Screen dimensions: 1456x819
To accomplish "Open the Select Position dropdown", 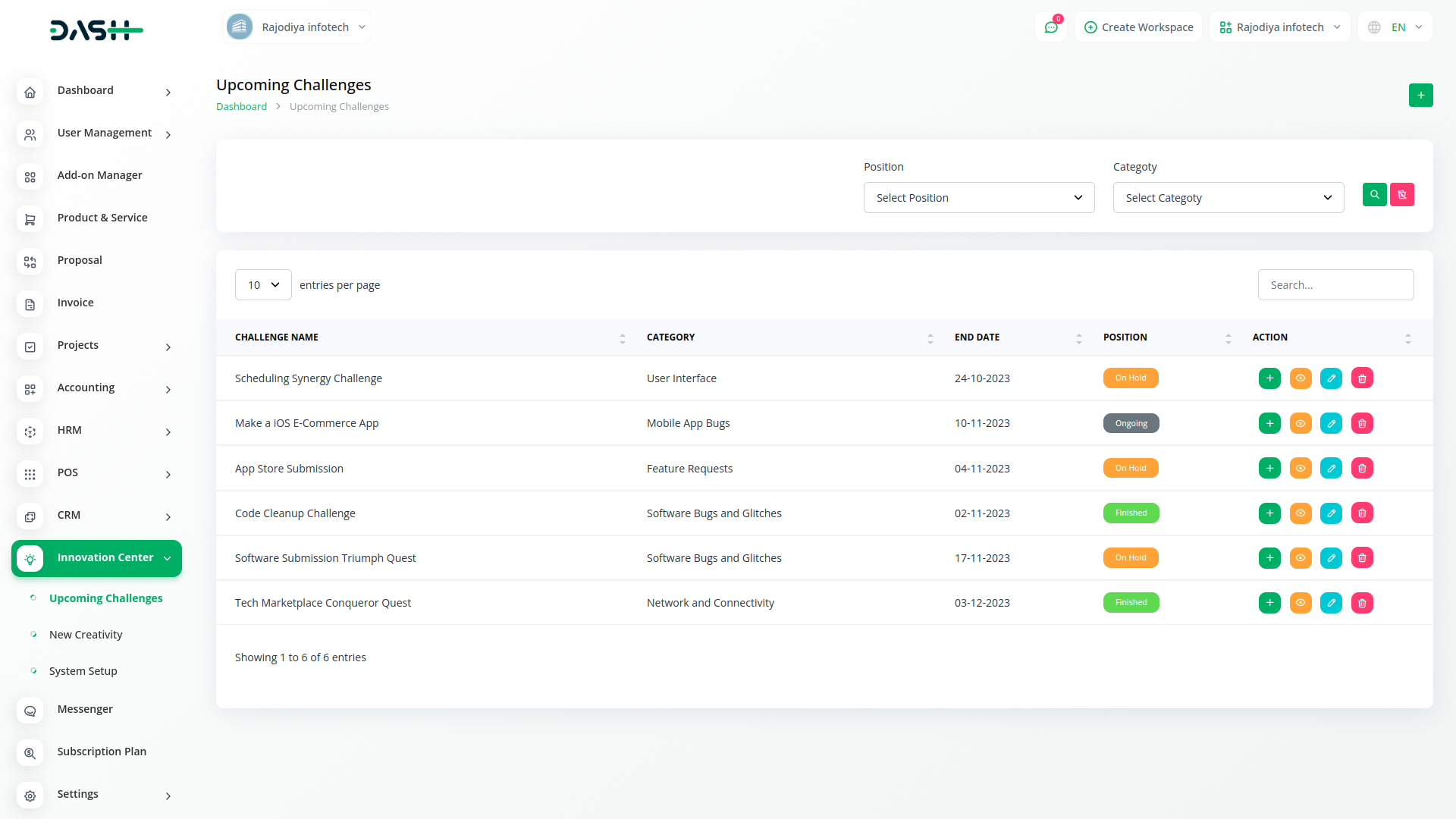I will [x=978, y=198].
